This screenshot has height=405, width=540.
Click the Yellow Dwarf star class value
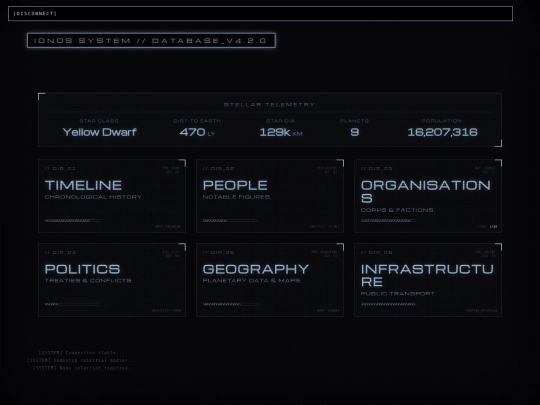[x=100, y=132]
